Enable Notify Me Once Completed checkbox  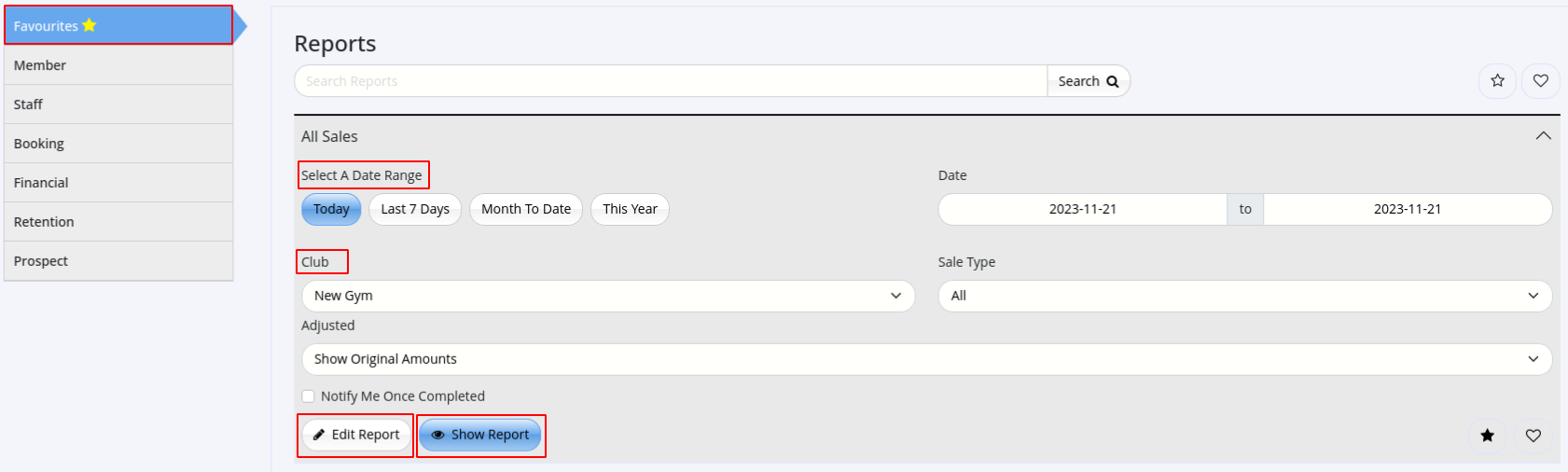308,396
